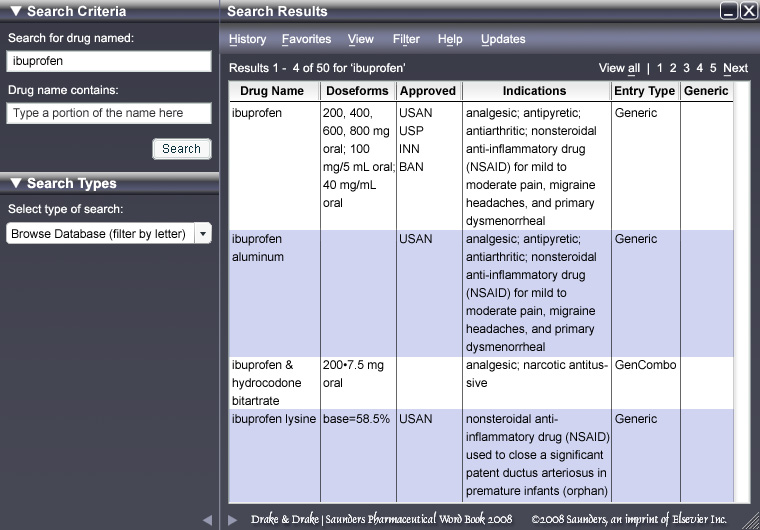Go to results page 3
This screenshot has width=760, height=530.
(686, 69)
